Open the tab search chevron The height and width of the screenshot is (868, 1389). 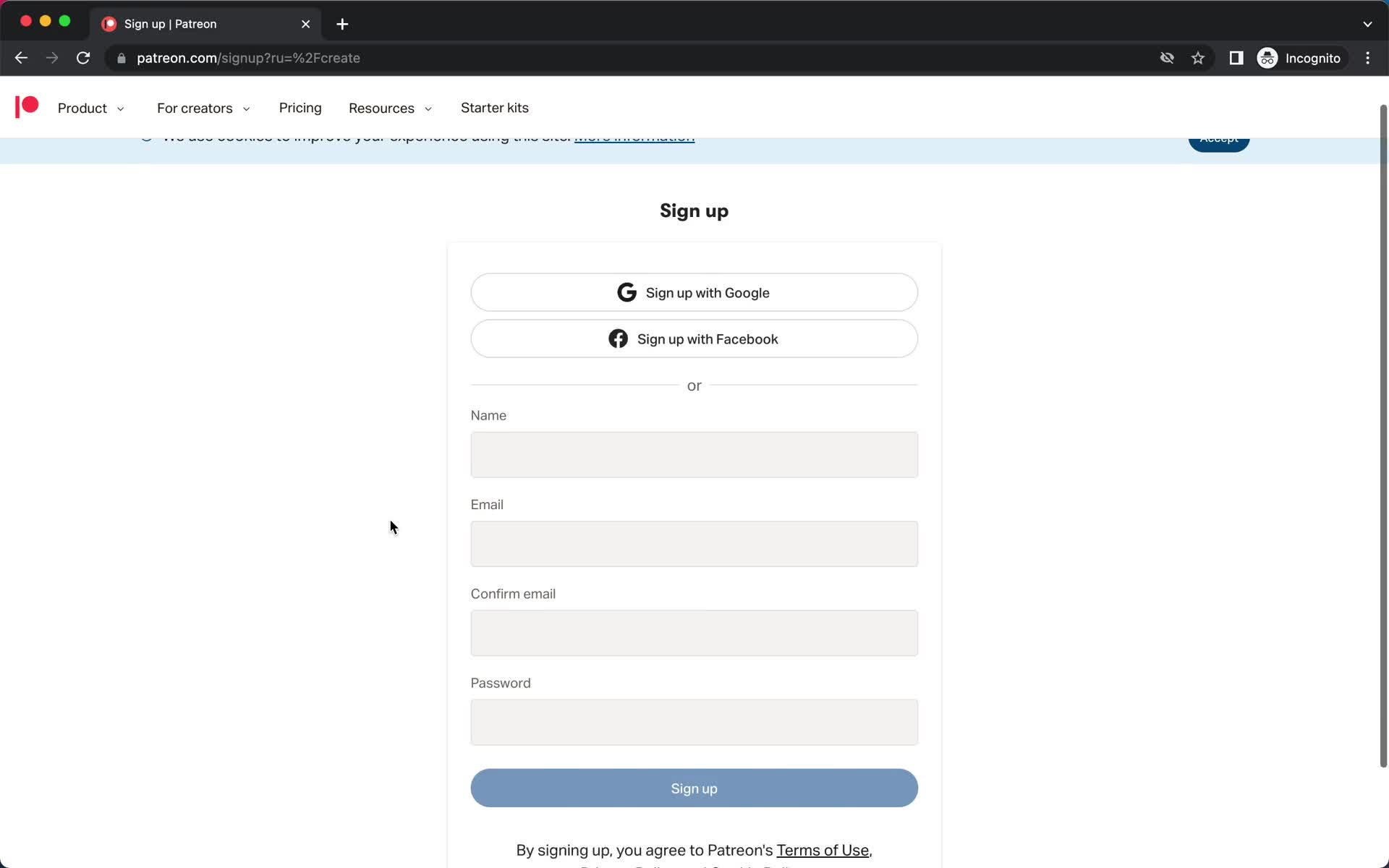coord(1367,24)
